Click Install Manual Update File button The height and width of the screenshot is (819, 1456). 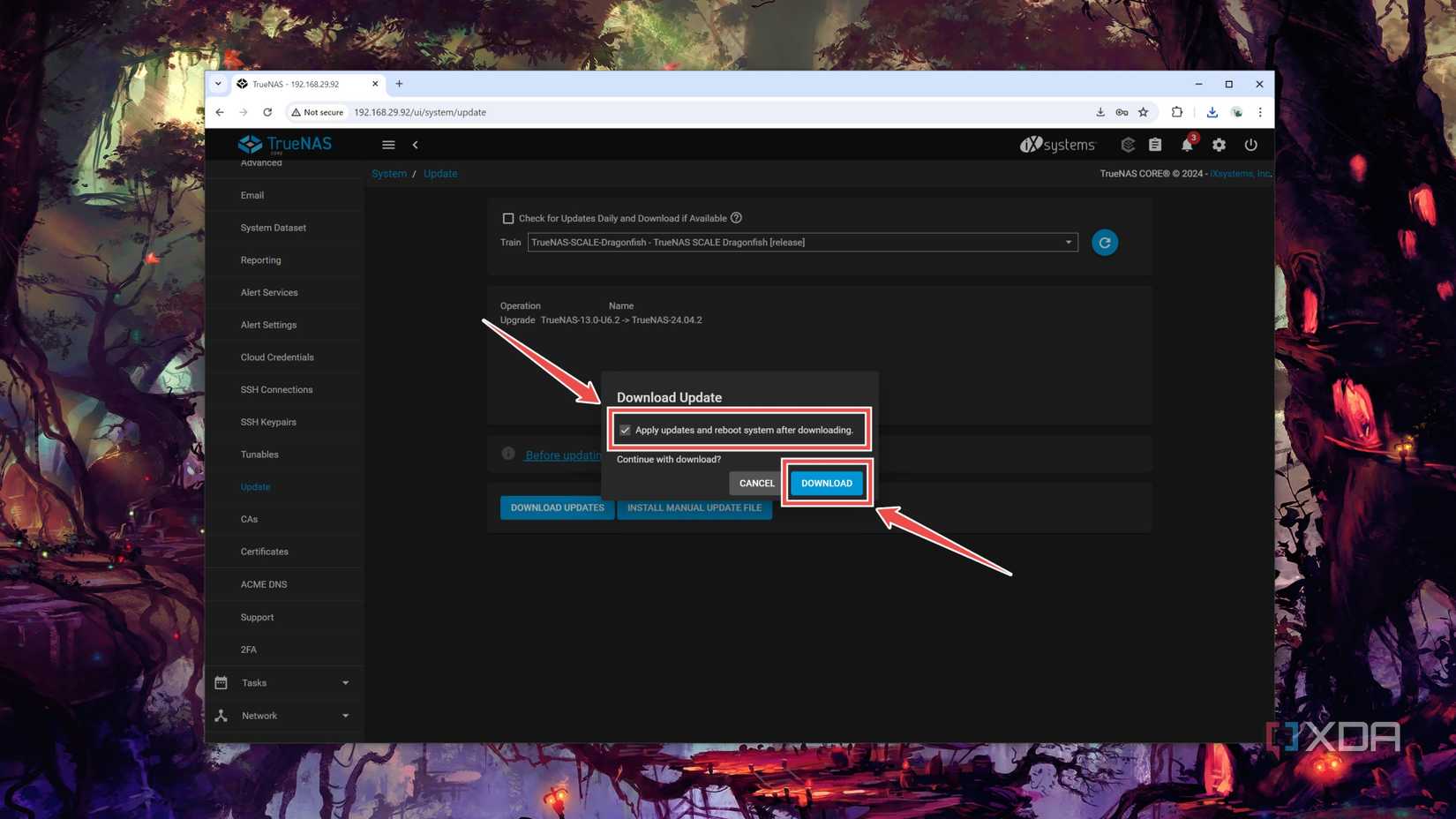click(694, 507)
